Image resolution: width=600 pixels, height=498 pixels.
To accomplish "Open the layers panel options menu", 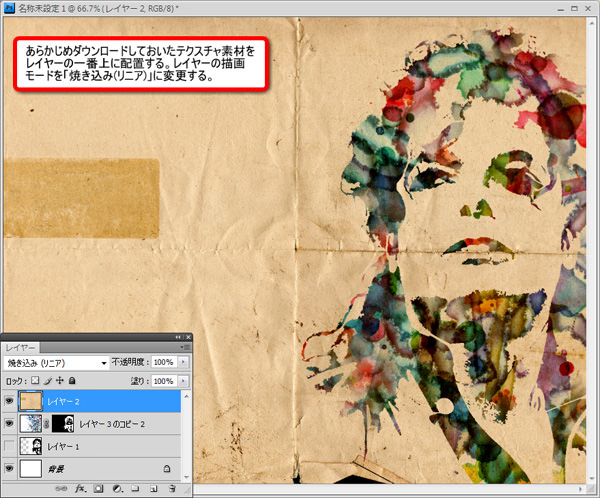I will click(185, 347).
